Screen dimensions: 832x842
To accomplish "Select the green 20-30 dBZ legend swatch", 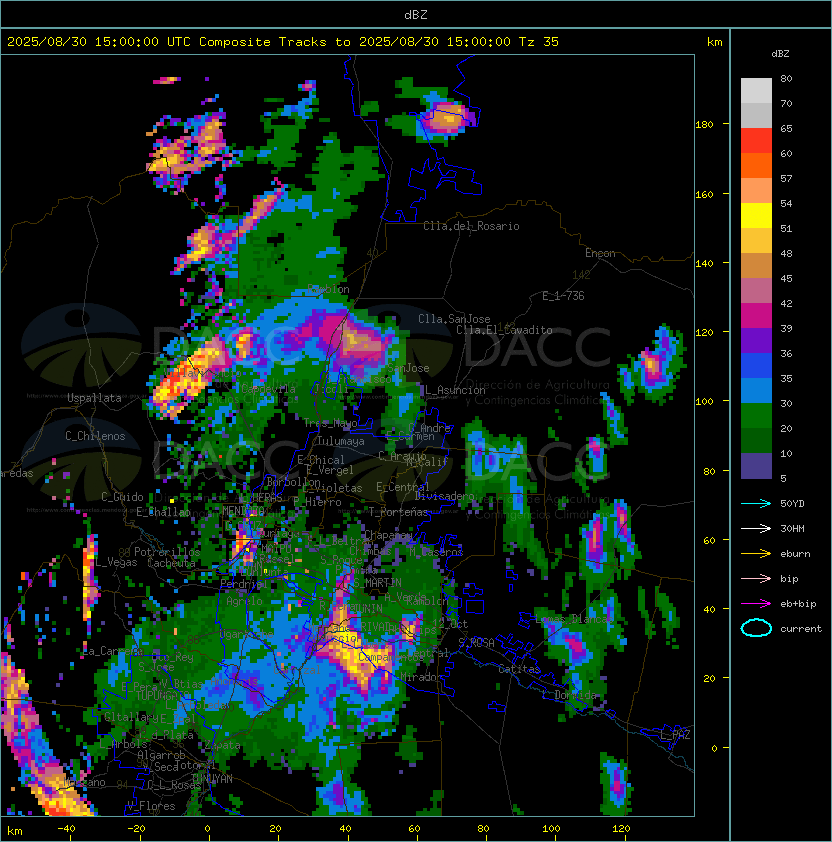I will [756, 416].
